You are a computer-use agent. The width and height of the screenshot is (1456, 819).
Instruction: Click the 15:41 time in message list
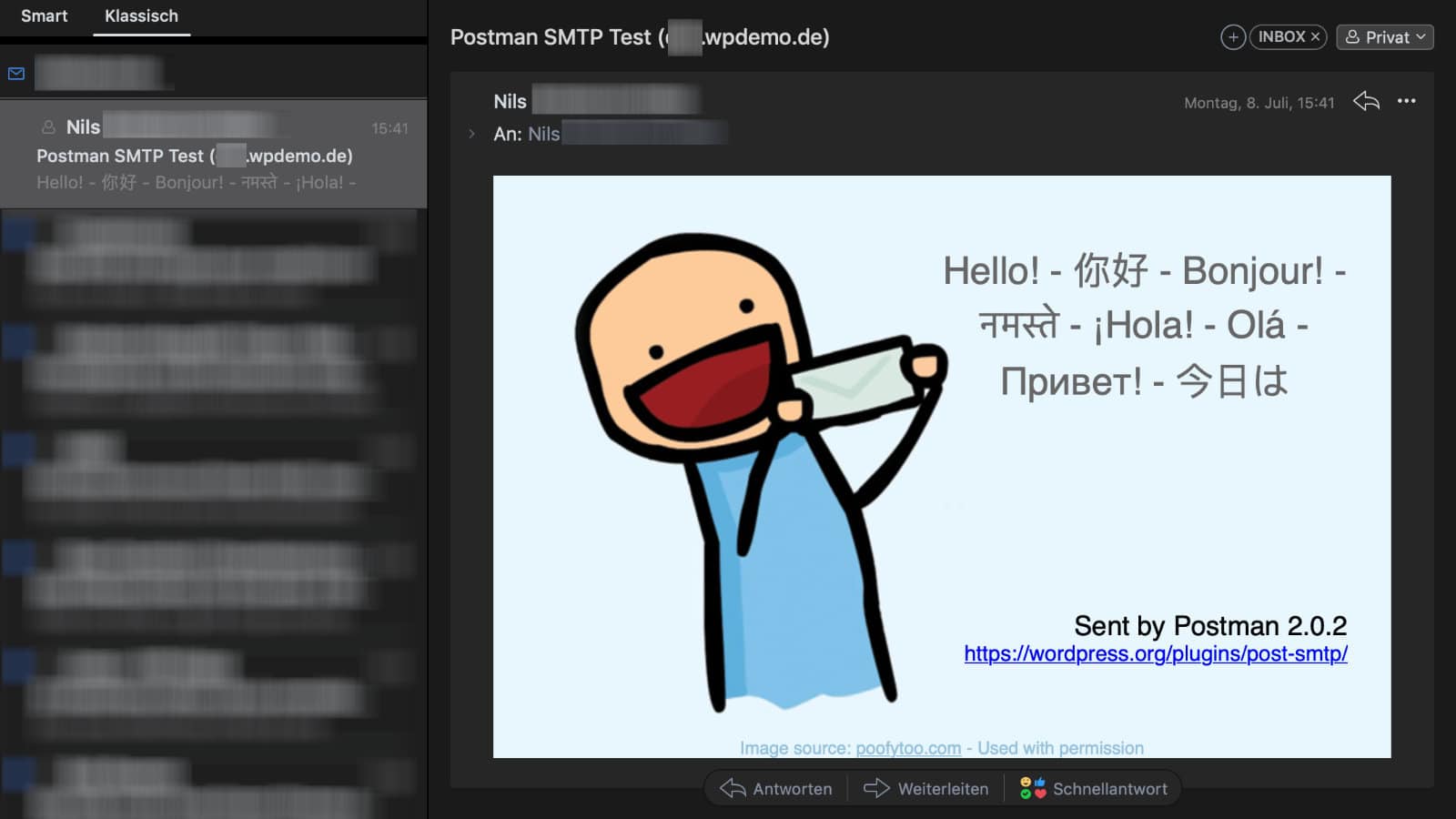pos(389,128)
